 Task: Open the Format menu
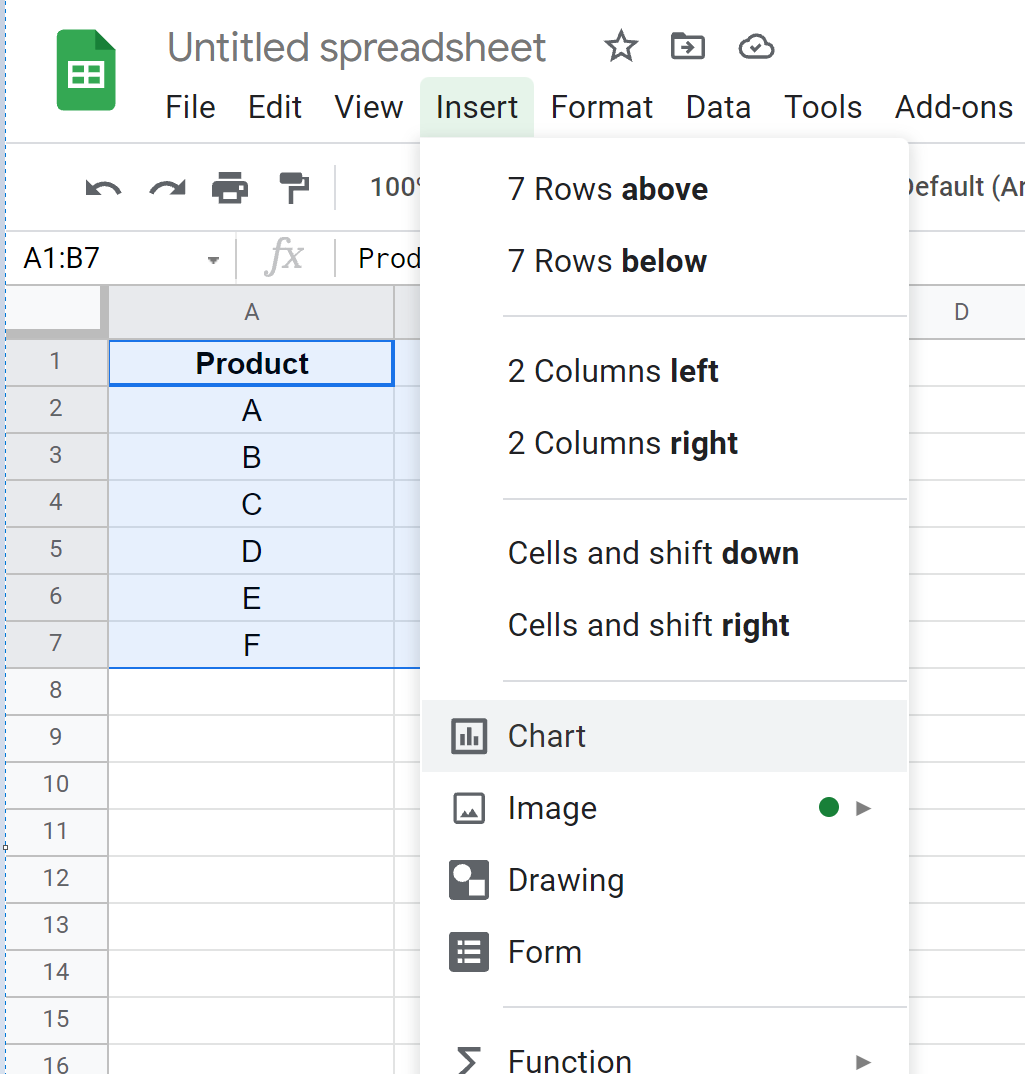click(601, 107)
